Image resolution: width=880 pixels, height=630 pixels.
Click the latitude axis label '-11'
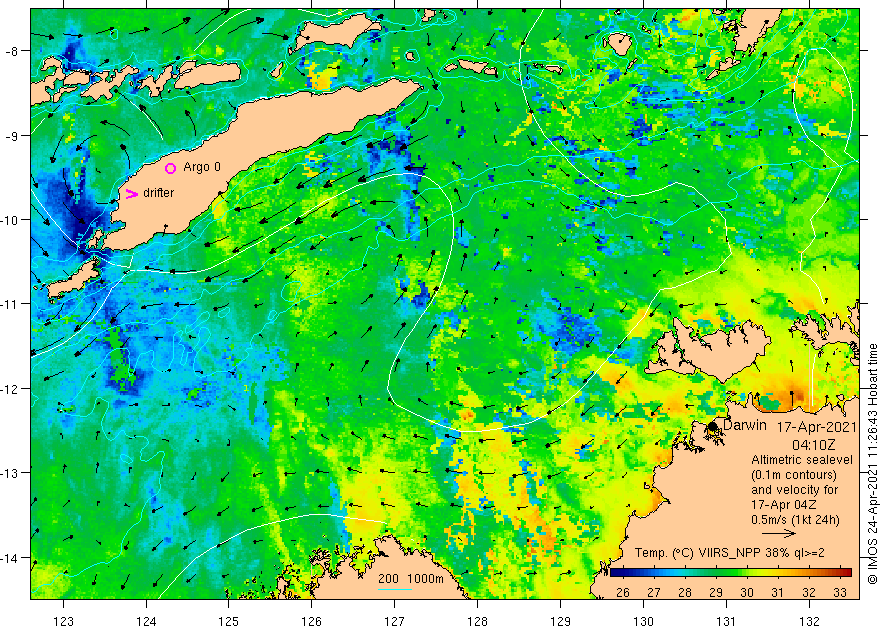pos(10,304)
